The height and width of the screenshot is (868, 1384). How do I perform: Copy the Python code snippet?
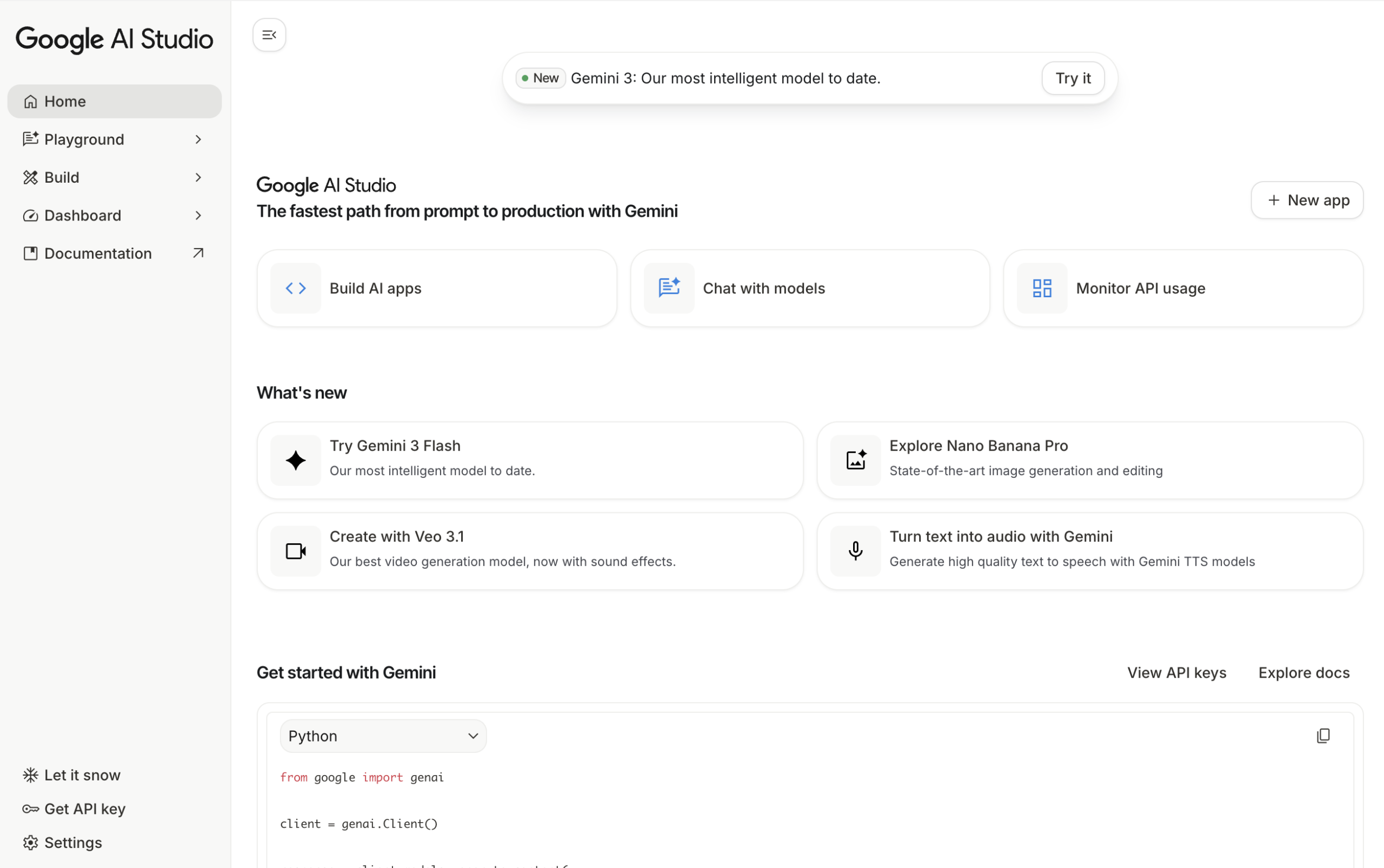pyautogui.click(x=1322, y=736)
